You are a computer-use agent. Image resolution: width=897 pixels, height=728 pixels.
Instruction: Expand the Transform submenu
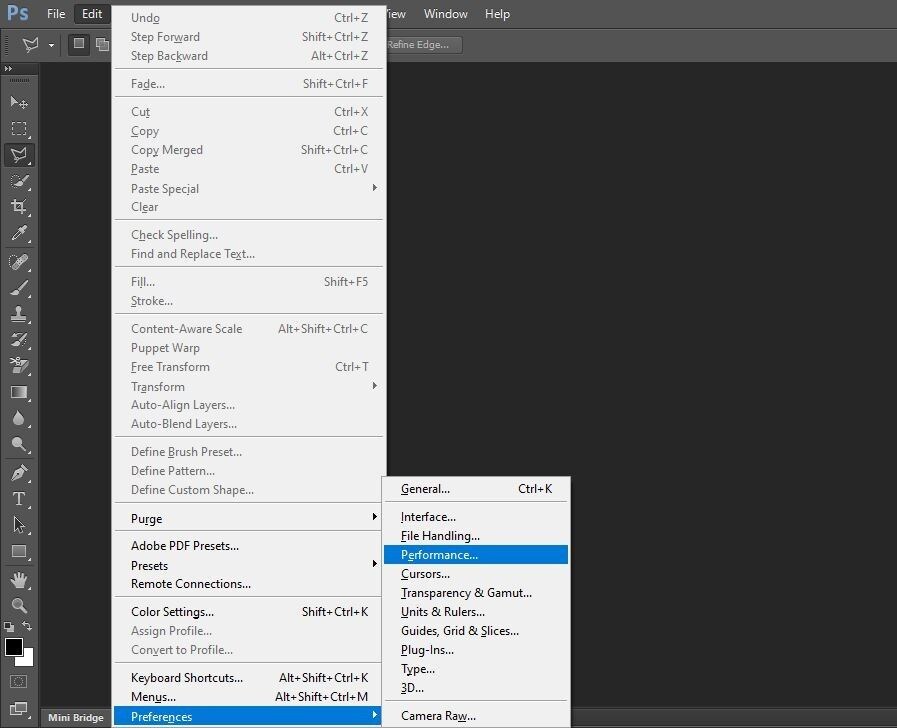tap(248, 386)
